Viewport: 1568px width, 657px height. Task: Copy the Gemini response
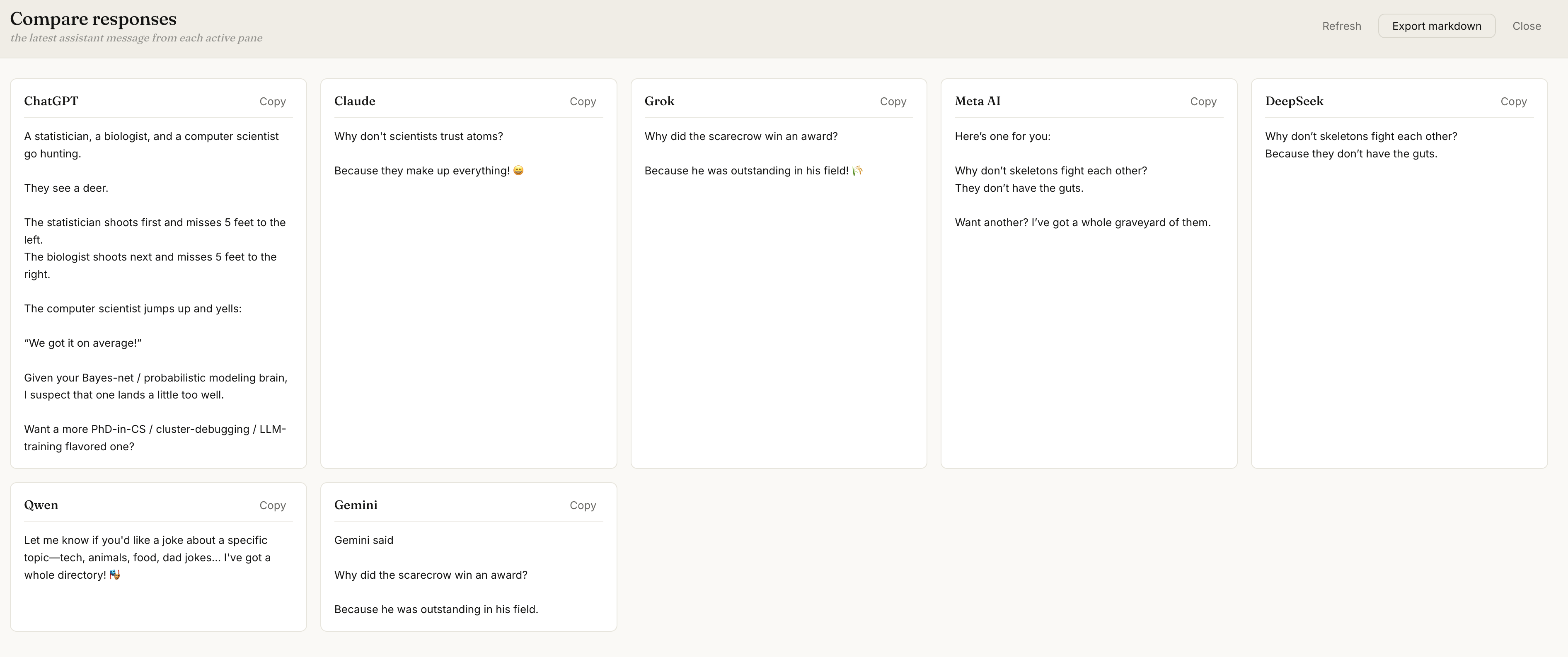click(583, 505)
